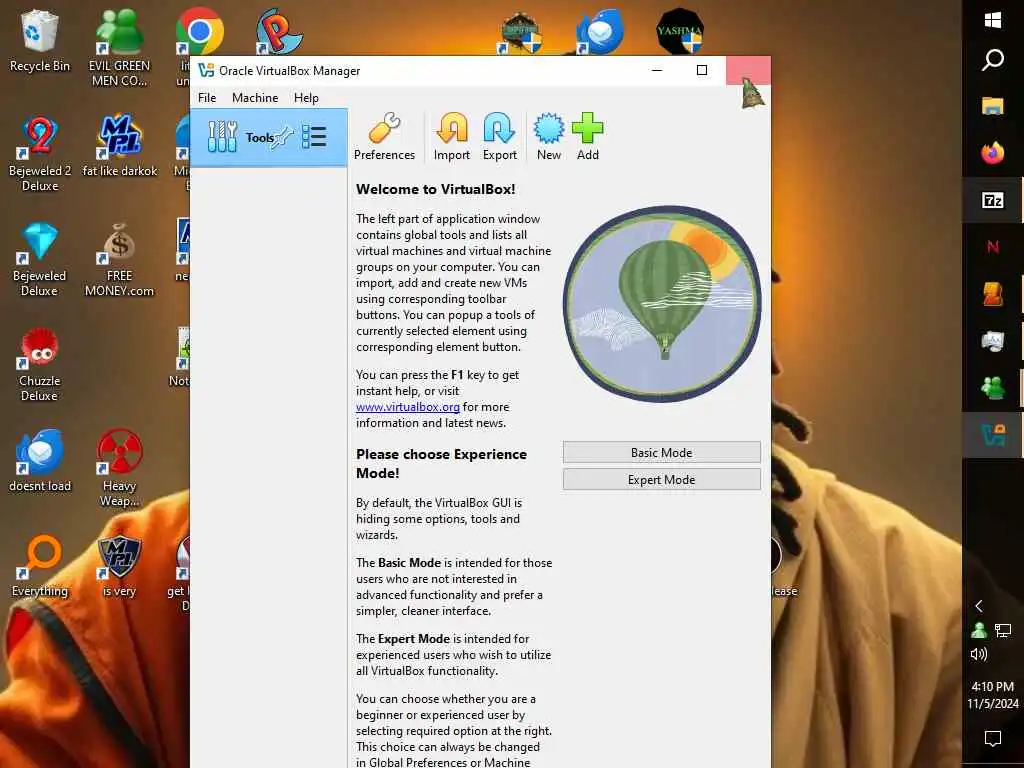Open Chuzzle Deluxe desktop shortcut
The image size is (1024, 768).
[x=39, y=364]
